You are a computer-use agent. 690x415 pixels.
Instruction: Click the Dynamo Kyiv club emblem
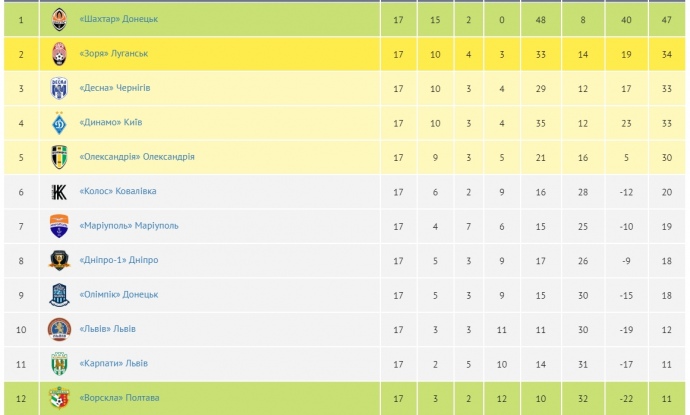pos(59,123)
